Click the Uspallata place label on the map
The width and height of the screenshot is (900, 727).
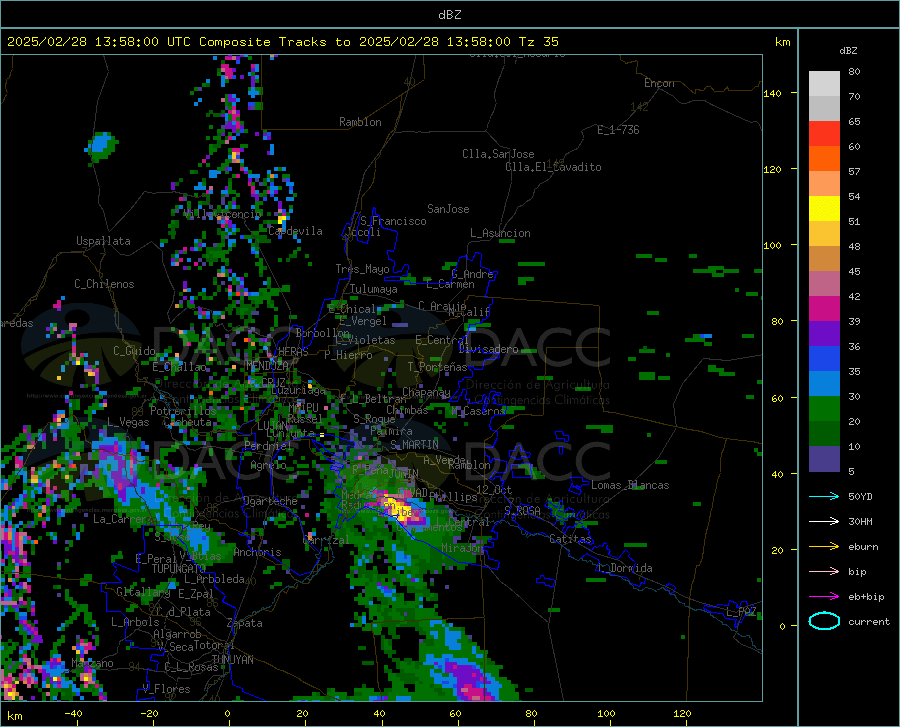(x=103, y=242)
